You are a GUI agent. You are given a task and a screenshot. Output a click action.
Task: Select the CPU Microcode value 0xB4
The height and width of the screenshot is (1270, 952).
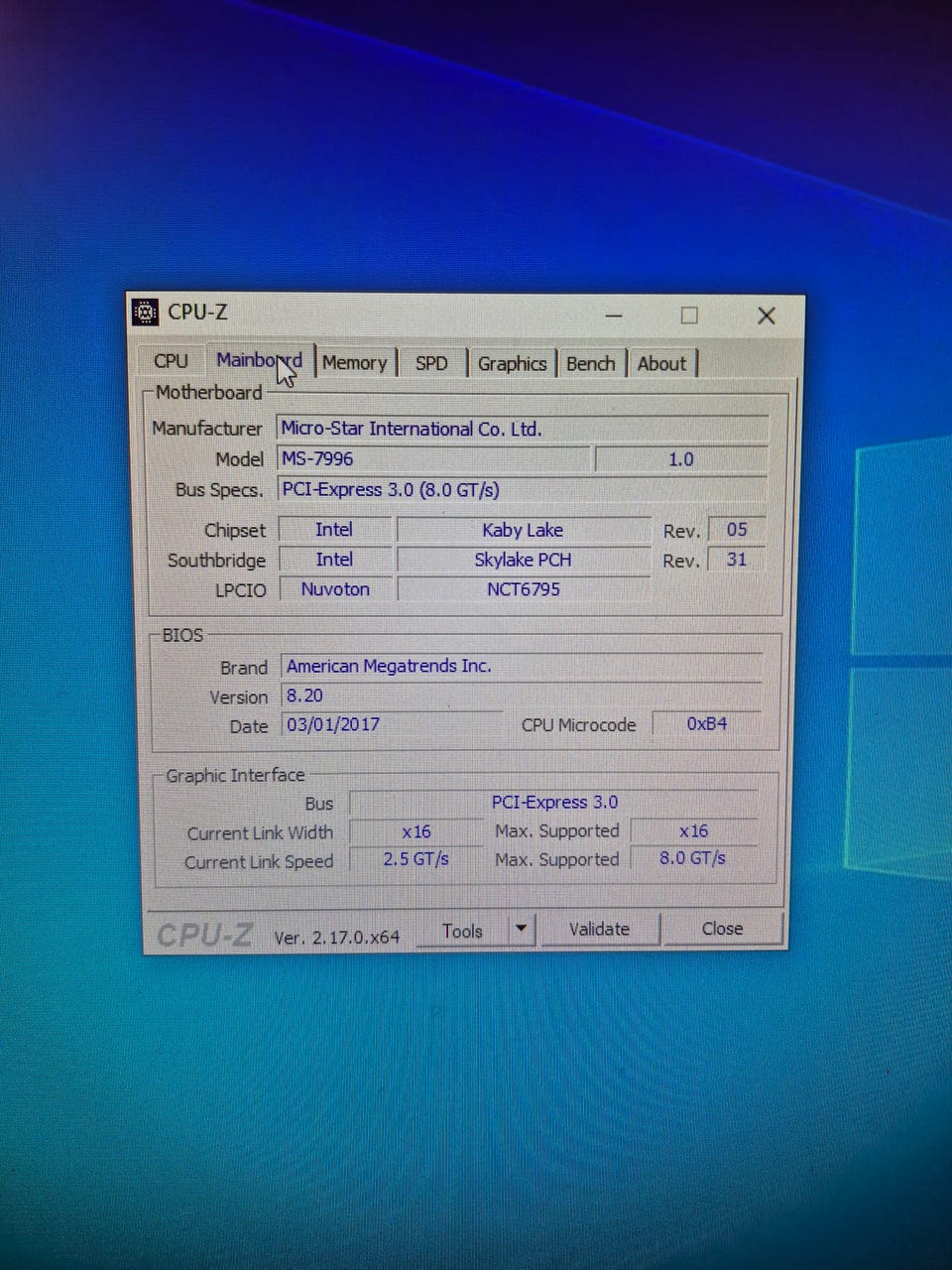[x=706, y=724]
